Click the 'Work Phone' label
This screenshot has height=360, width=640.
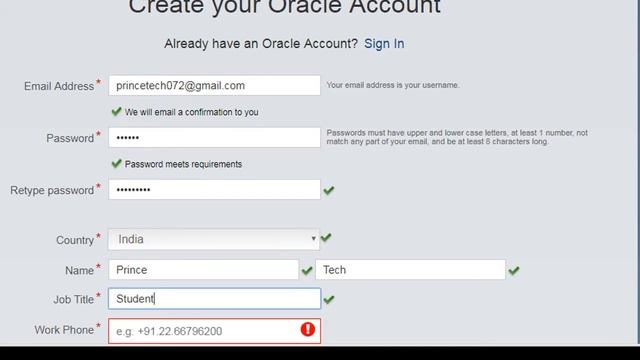tap(64, 330)
